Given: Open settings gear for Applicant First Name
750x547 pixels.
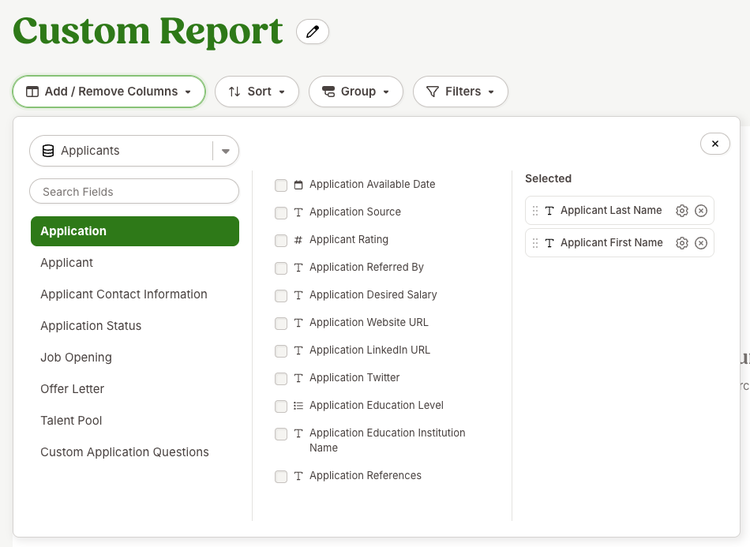Looking at the screenshot, I should [682, 243].
